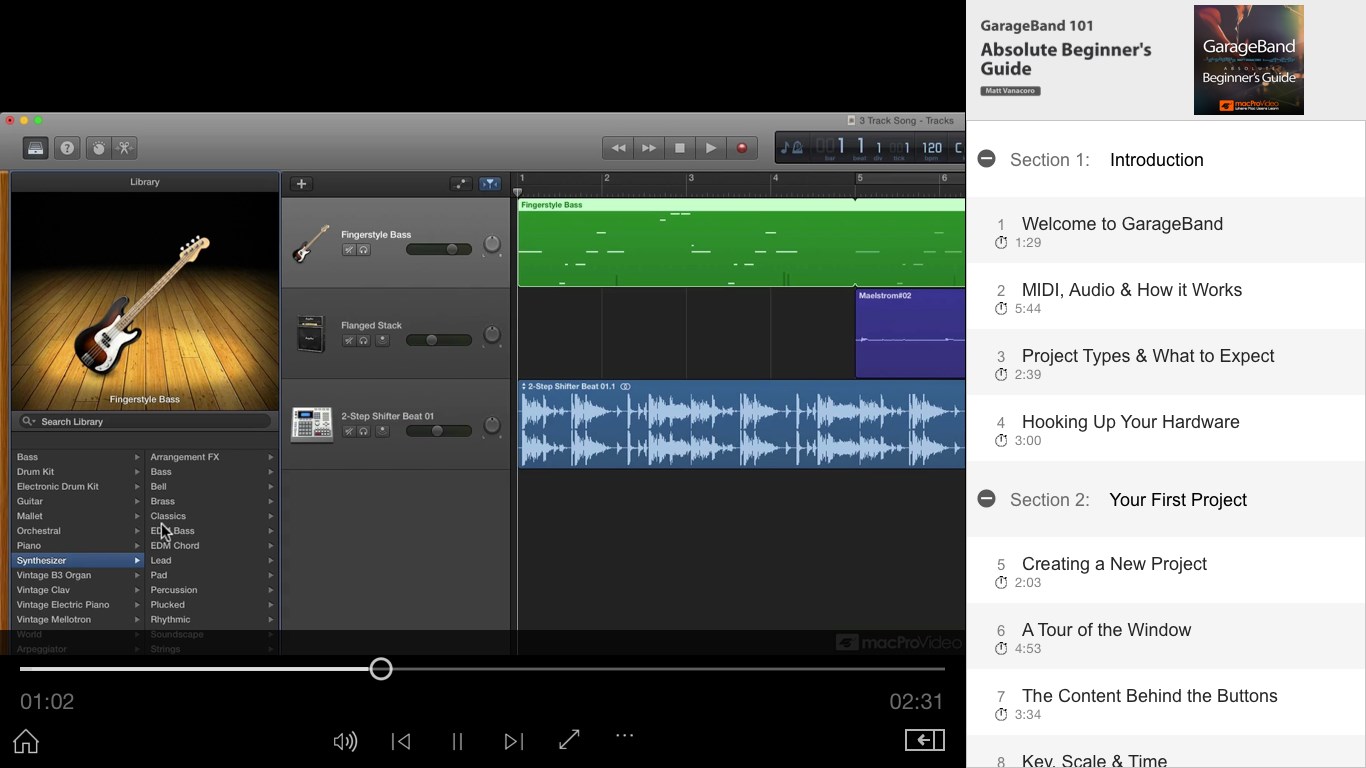Mute the 2-Step Shifter Beat 01 track
This screenshot has width=1366, height=768.
349,431
